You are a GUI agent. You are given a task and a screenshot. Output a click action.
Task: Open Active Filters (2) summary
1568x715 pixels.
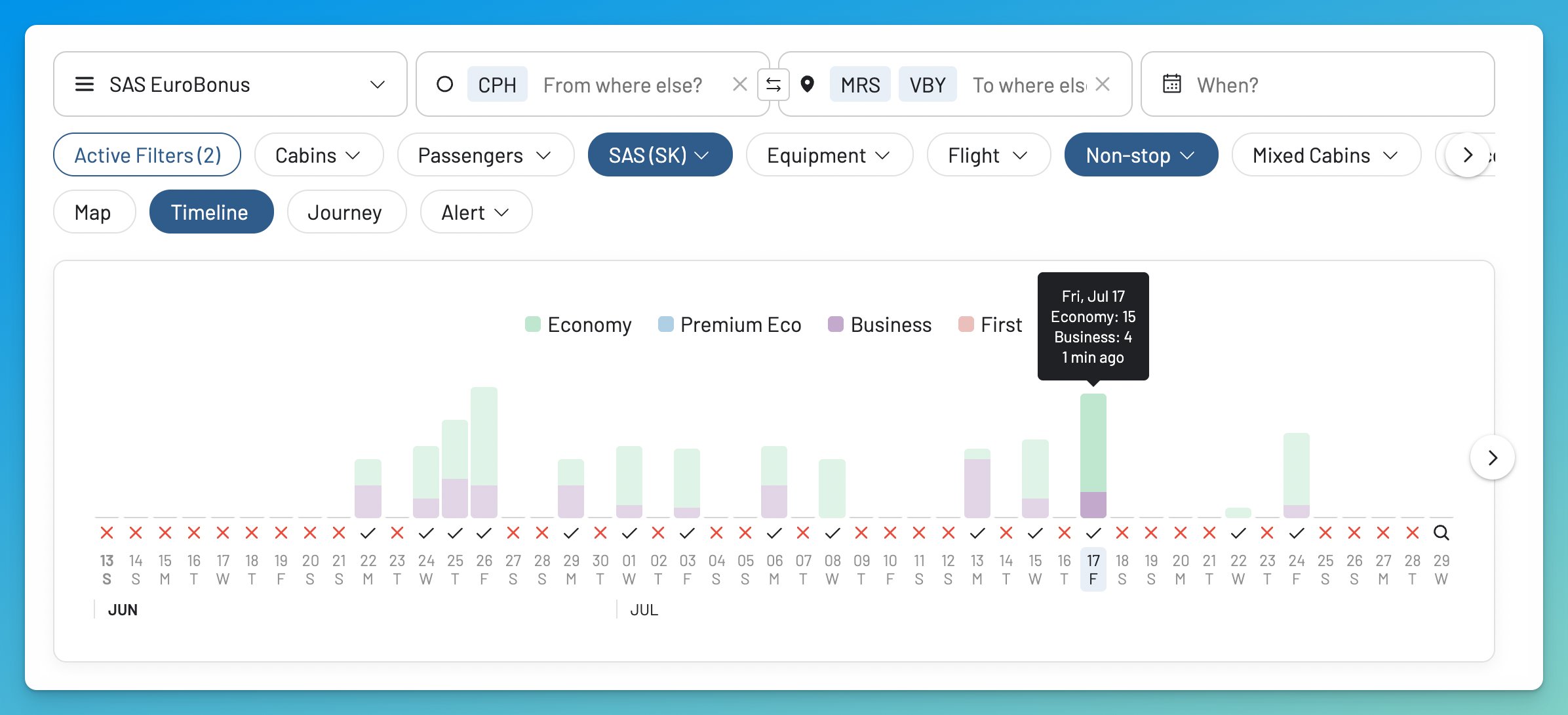click(147, 155)
